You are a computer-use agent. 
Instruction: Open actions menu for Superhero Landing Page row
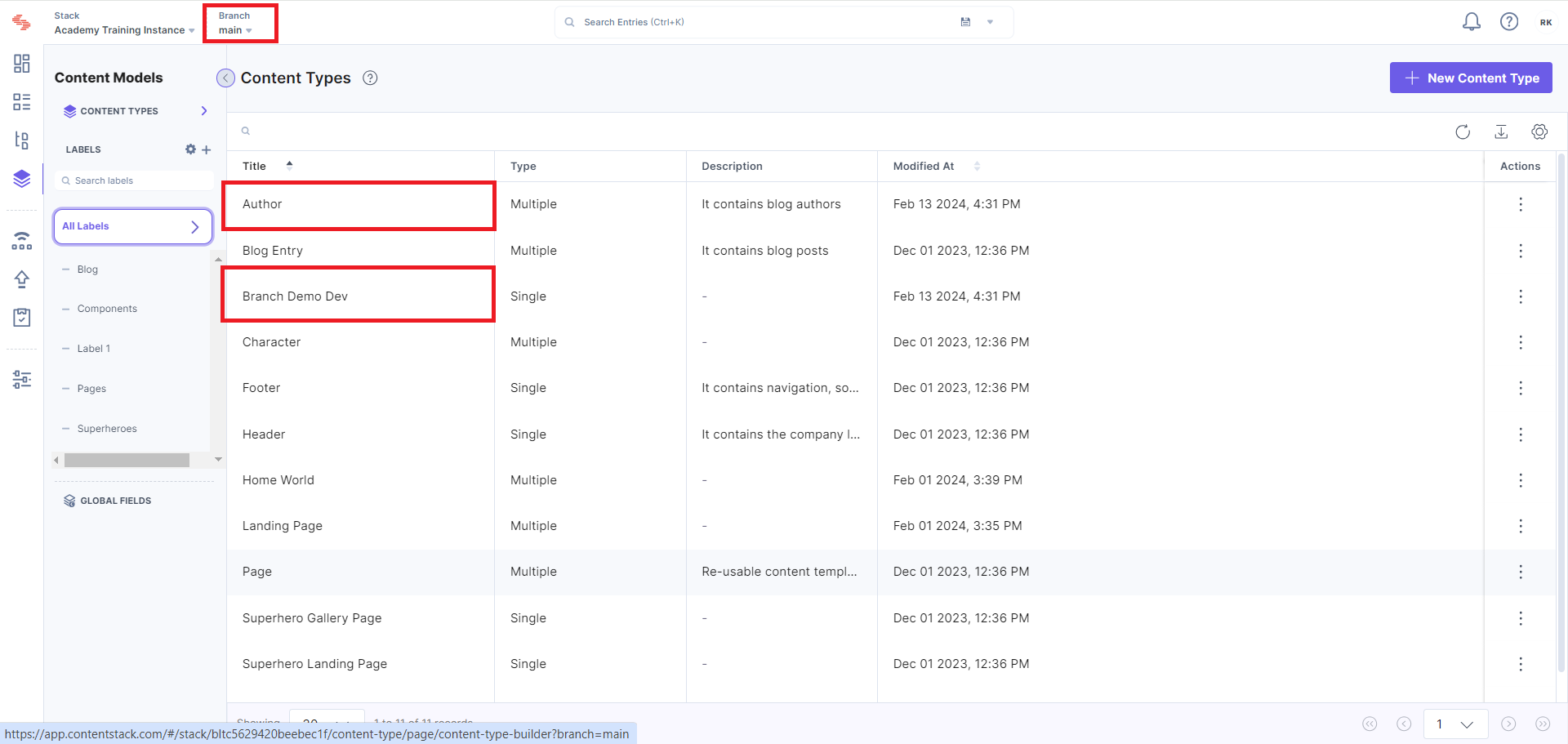coord(1521,664)
